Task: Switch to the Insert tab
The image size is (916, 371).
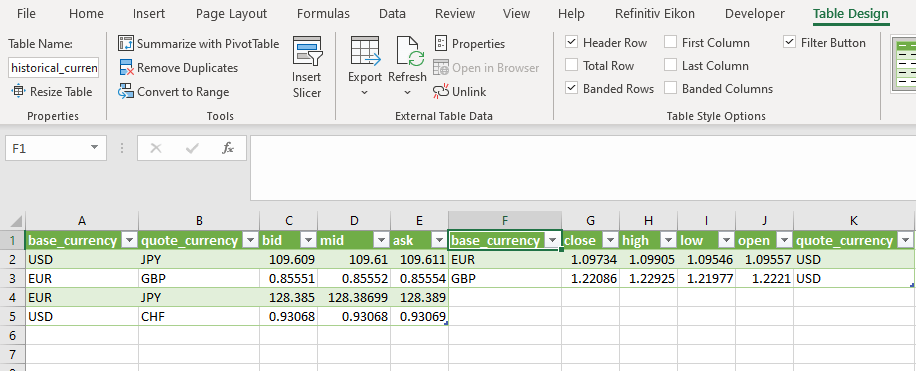Action: coord(148,13)
